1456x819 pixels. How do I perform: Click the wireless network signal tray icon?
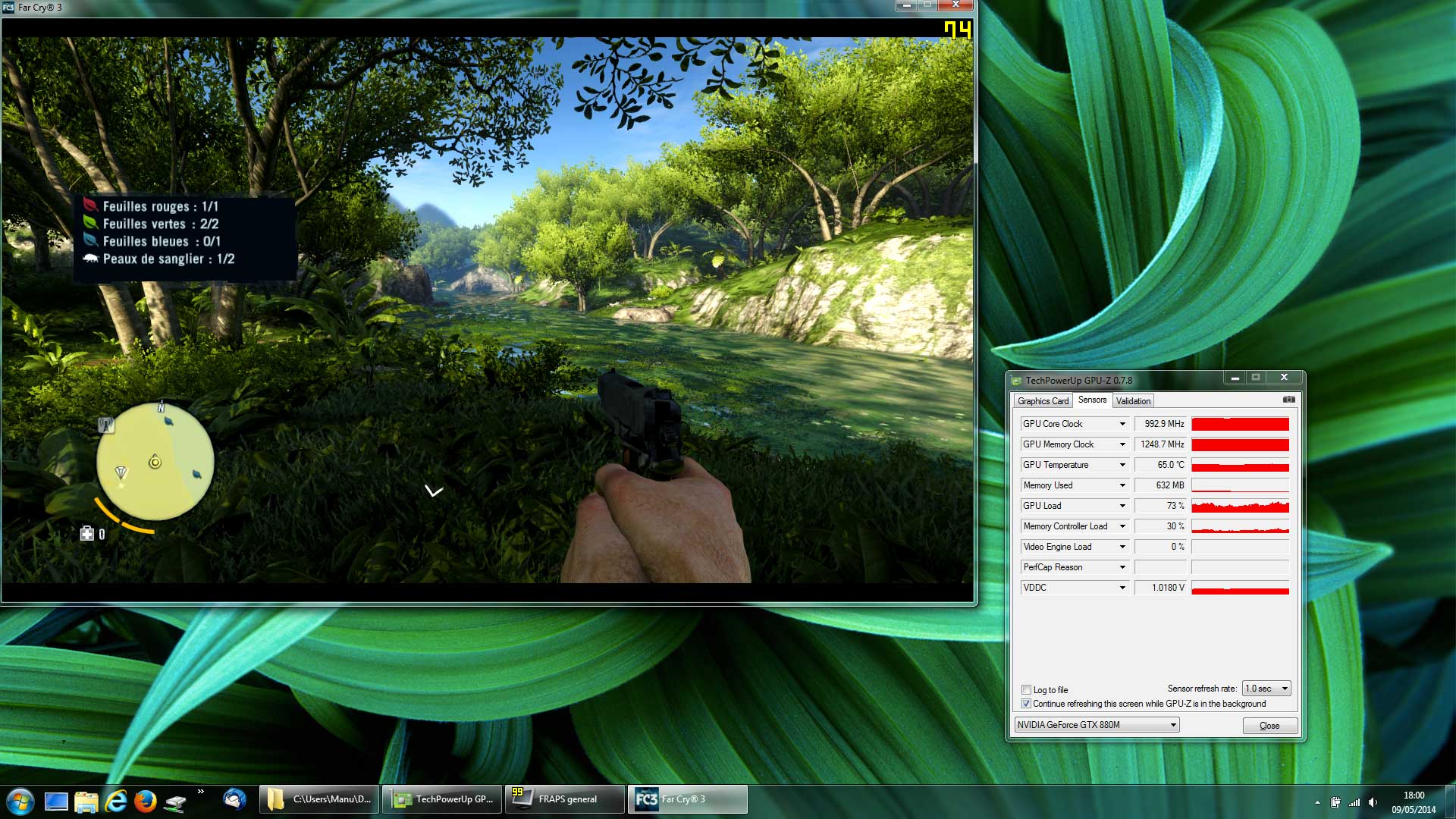coord(1354,802)
